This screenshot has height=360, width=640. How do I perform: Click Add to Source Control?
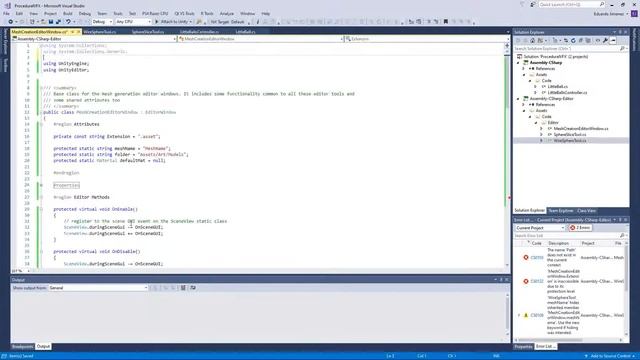611,356
